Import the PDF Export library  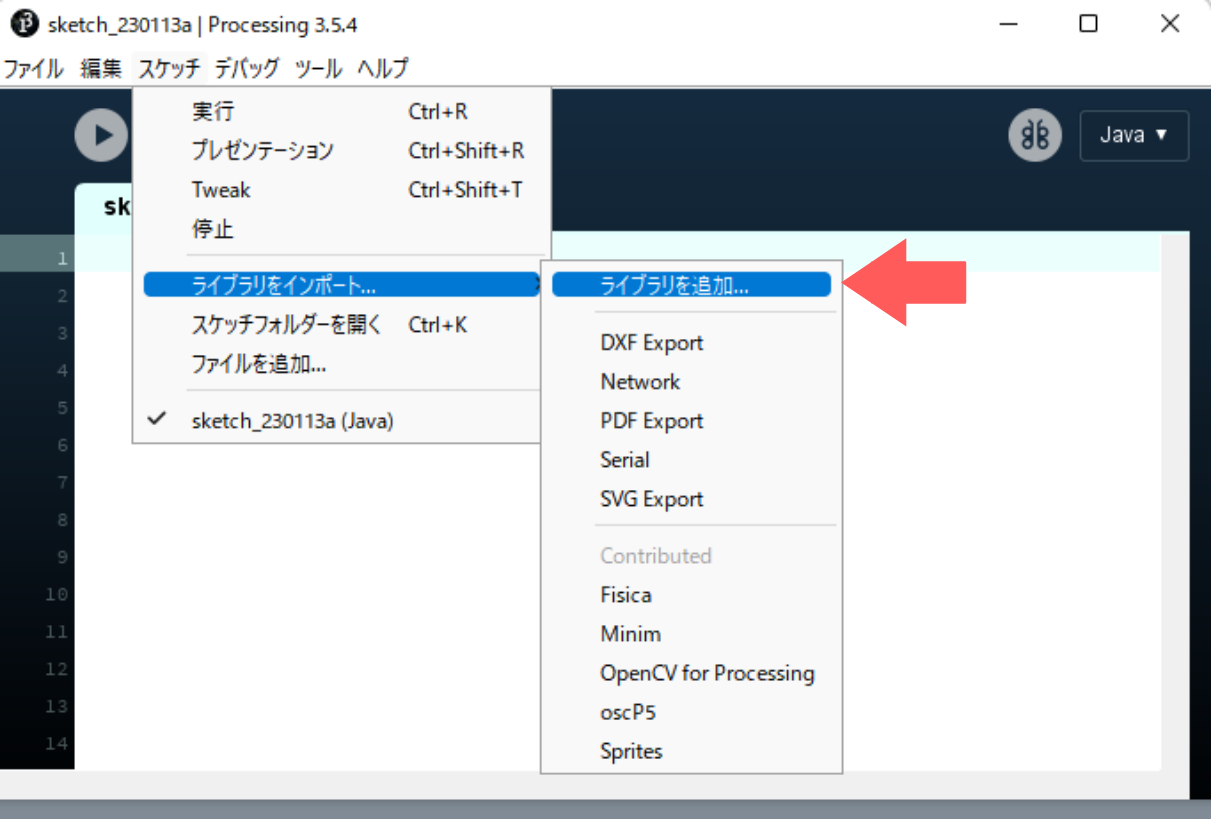click(691, 421)
